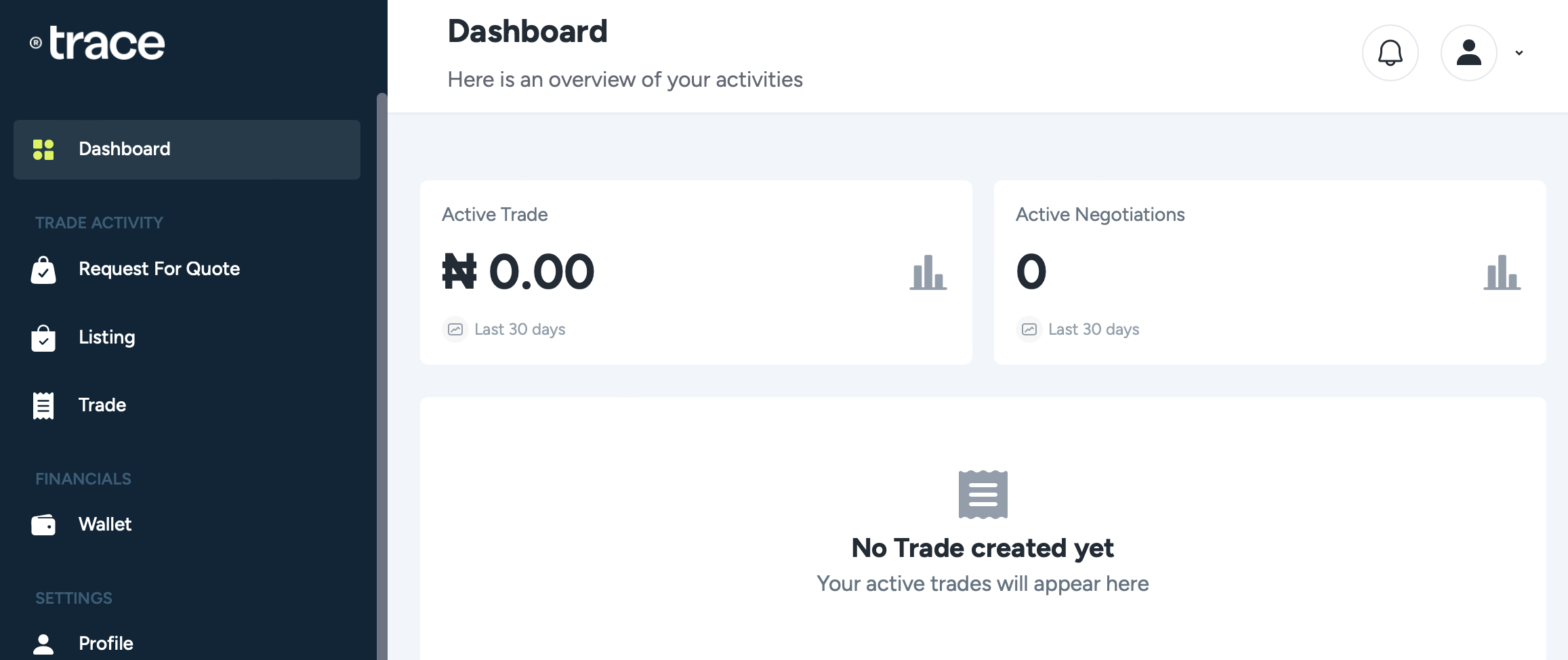Screen dimensions: 1568x660
Task: Open Request For Quote page
Action: pyautogui.click(x=159, y=269)
